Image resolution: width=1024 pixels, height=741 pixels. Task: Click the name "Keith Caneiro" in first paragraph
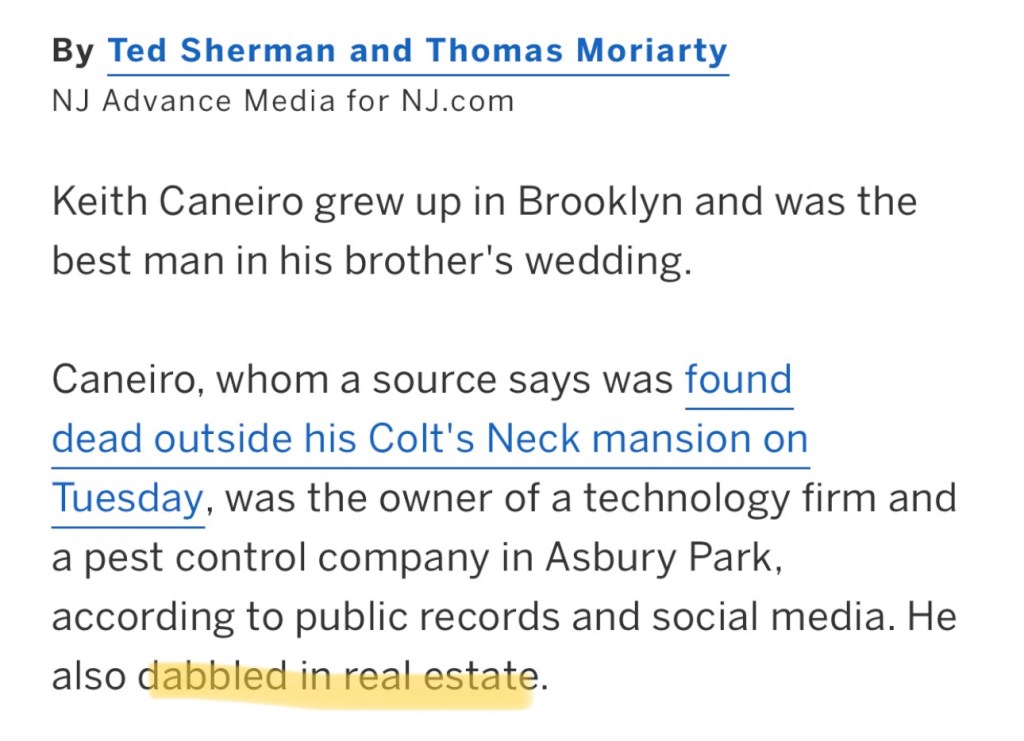pos(179,203)
